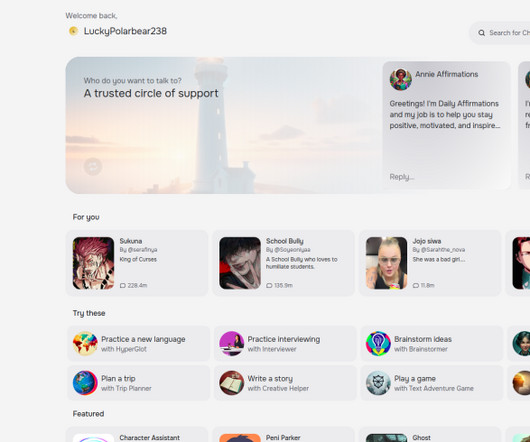This screenshot has height=442, width=530.
Task: Select Brainstorm ideas with Brainstormer
Action: point(432,343)
